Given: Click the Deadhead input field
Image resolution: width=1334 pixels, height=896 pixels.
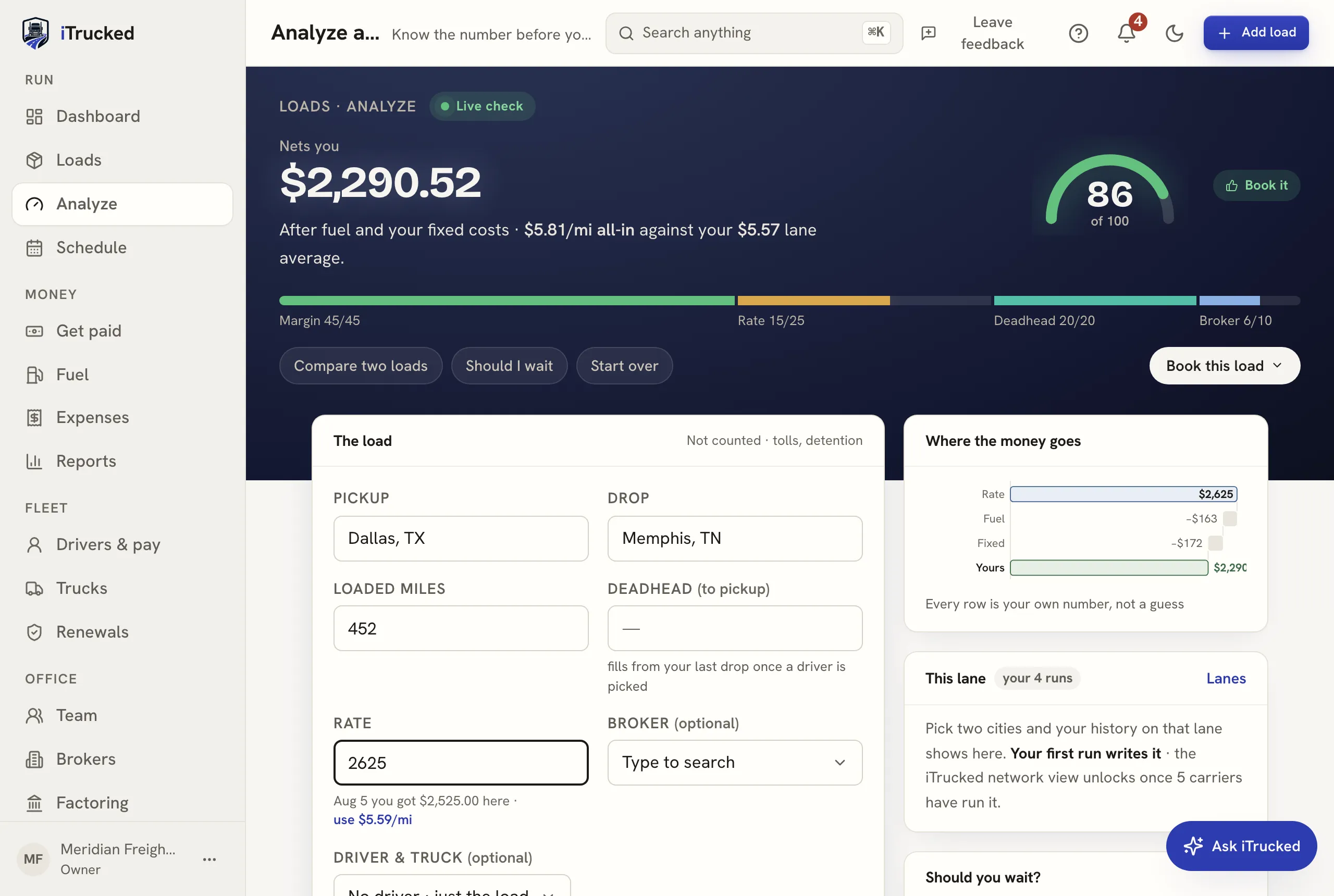Looking at the screenshot, I should coord(734,628).
